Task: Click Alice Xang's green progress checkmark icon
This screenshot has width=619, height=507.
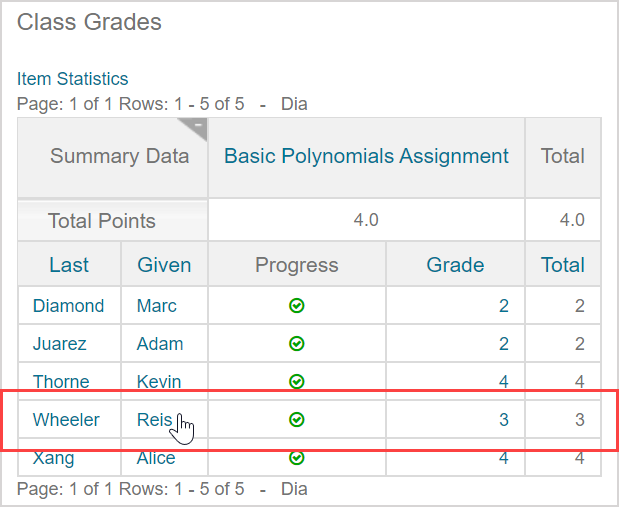Action: pos(296,458)
